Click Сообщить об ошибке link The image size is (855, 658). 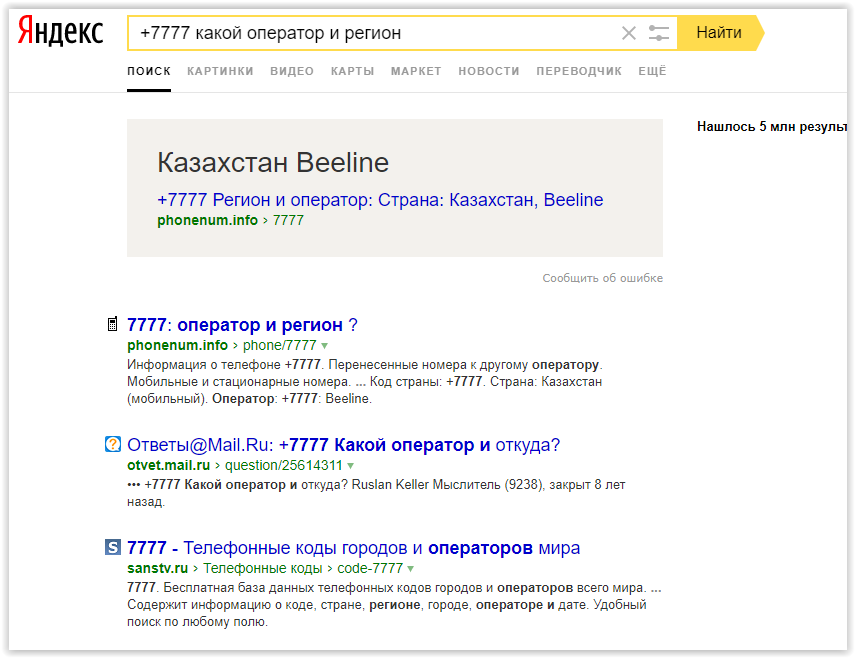(x=603, y=278)
